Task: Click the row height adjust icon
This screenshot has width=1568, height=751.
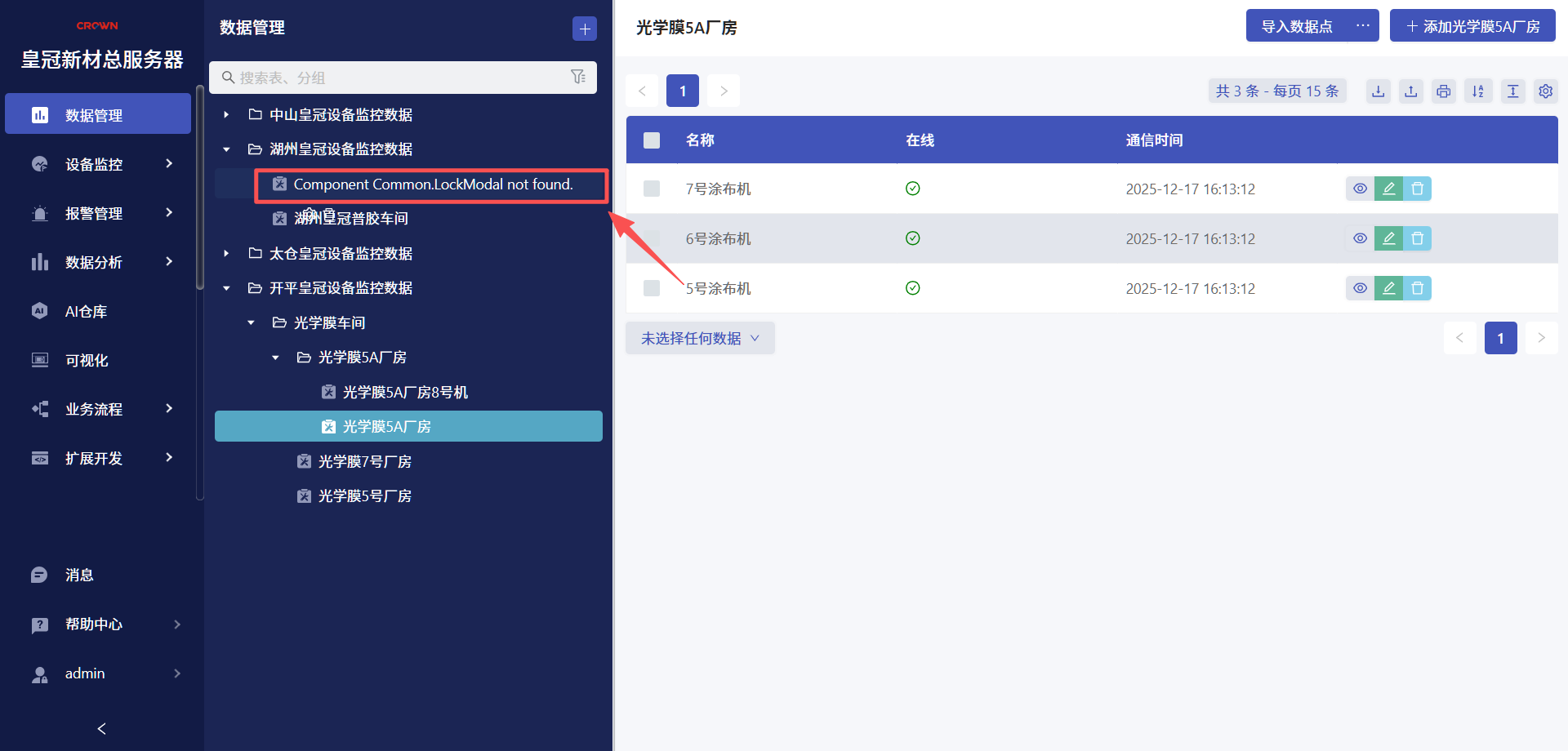Action: (1512, 91)
